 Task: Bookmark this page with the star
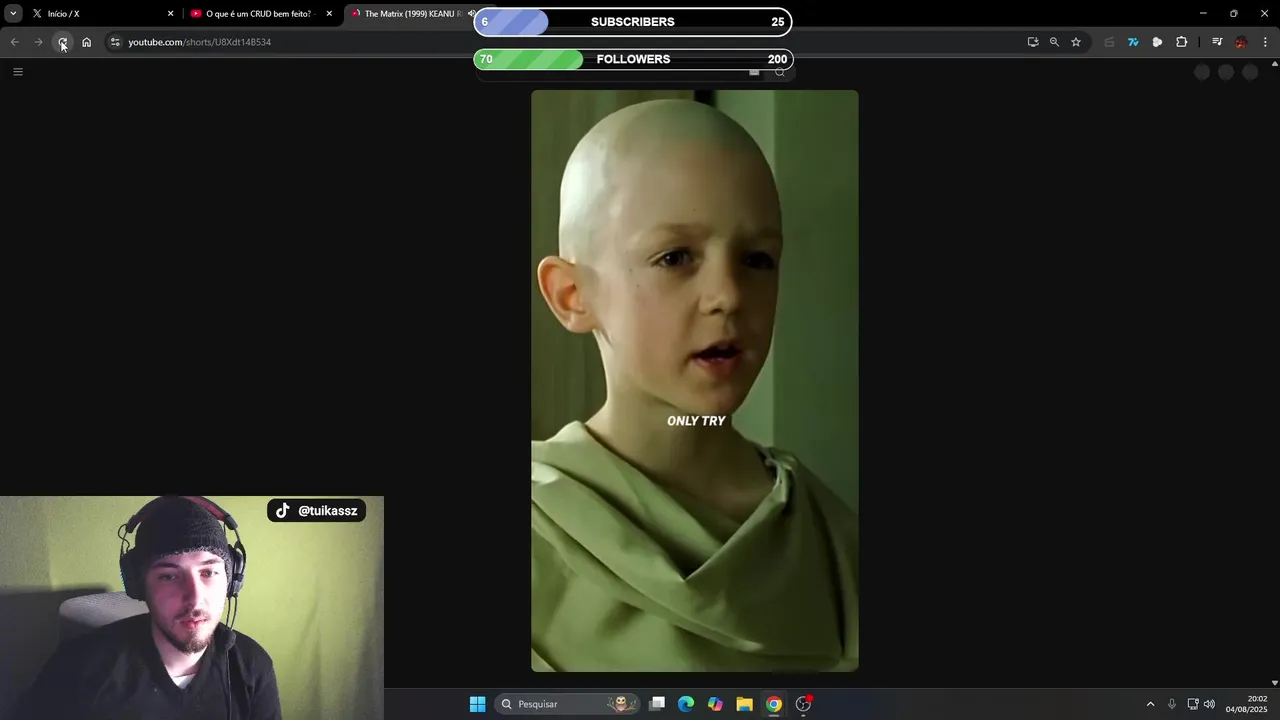tap(1076, 42)
